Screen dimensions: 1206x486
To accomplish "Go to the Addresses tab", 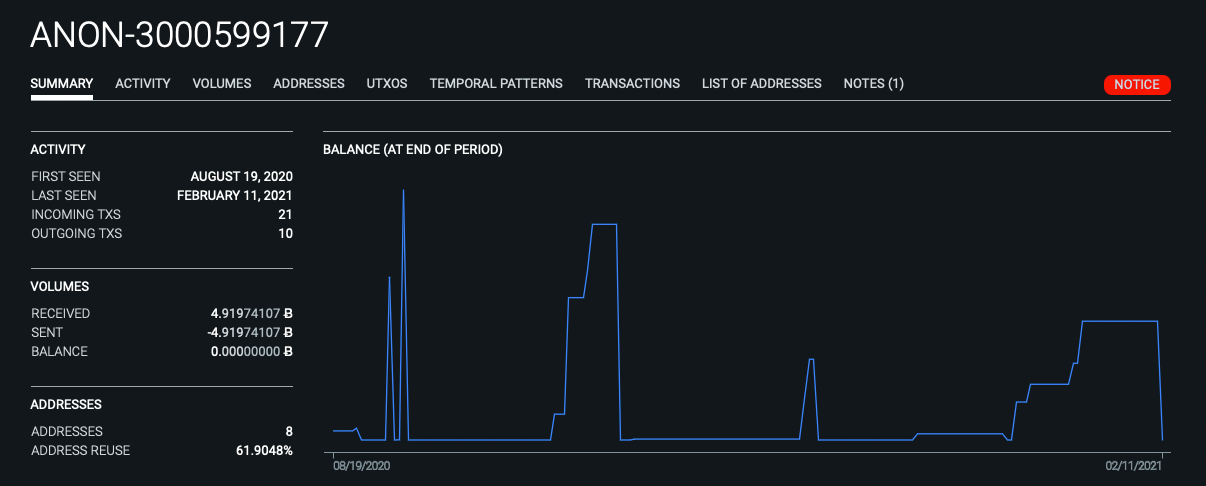I will coord(309,84).
